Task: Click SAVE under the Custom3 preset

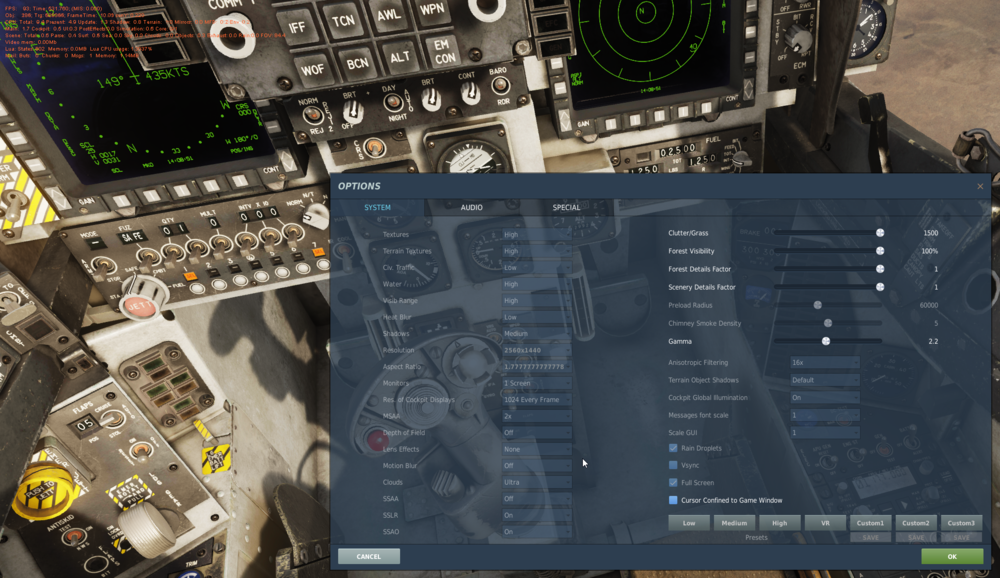Action: pos(961,537)
